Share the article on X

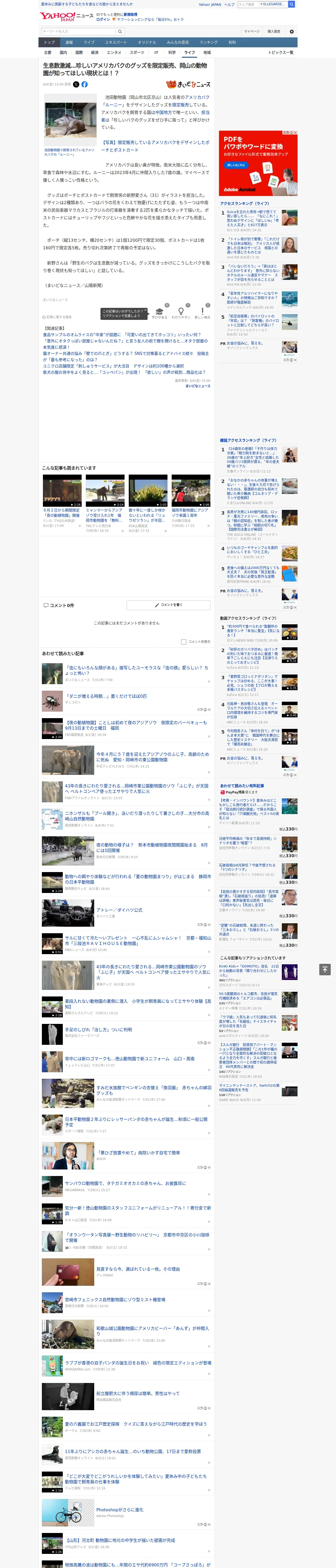click(x=76, y=85)
